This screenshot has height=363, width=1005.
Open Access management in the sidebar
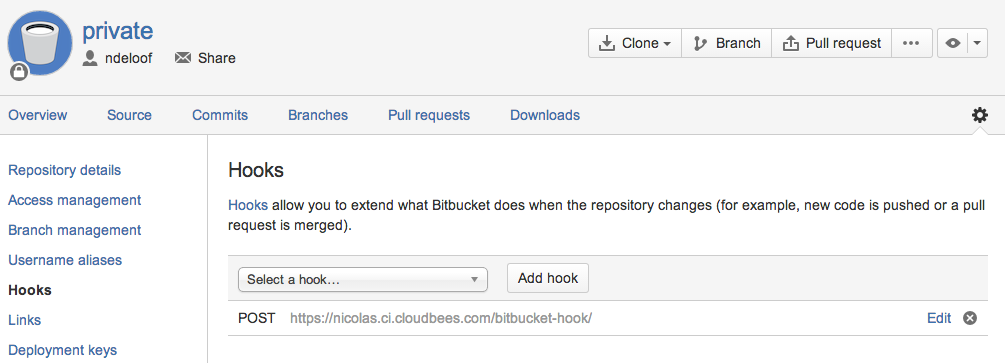[x=74, y=200]
